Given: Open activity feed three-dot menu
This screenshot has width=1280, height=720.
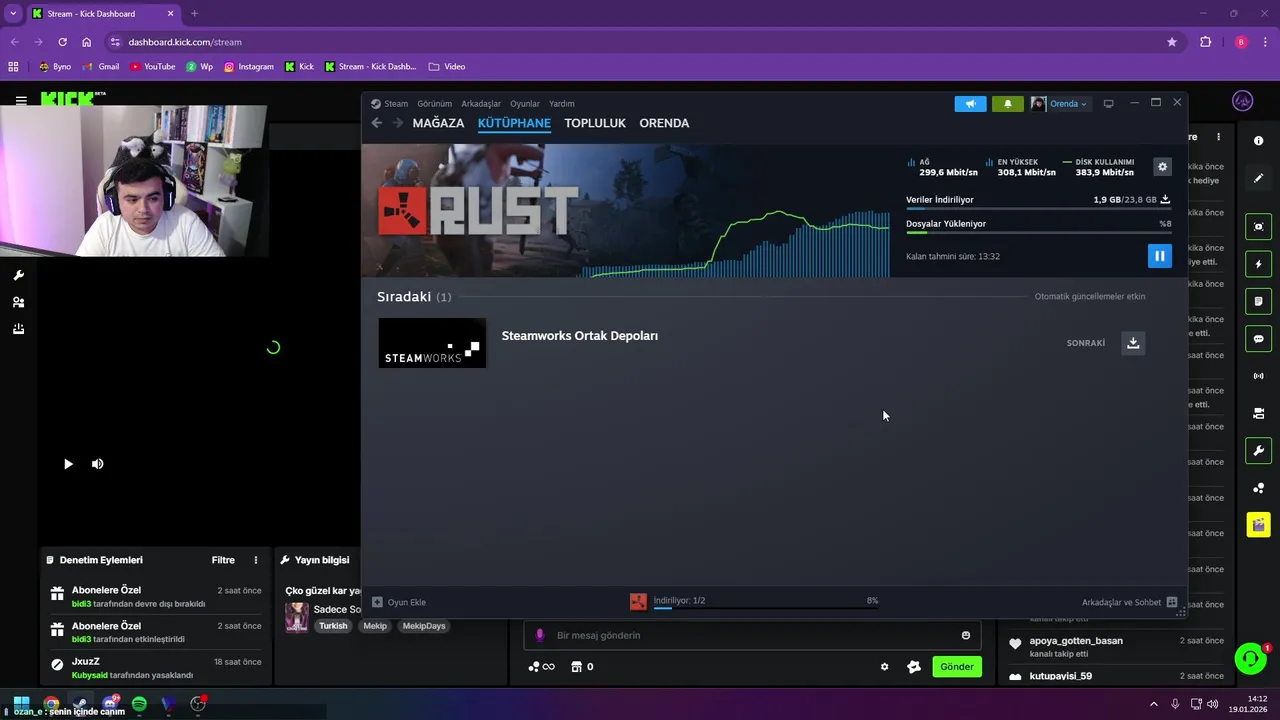Looking at the screenshot, I should (1218, 137).
